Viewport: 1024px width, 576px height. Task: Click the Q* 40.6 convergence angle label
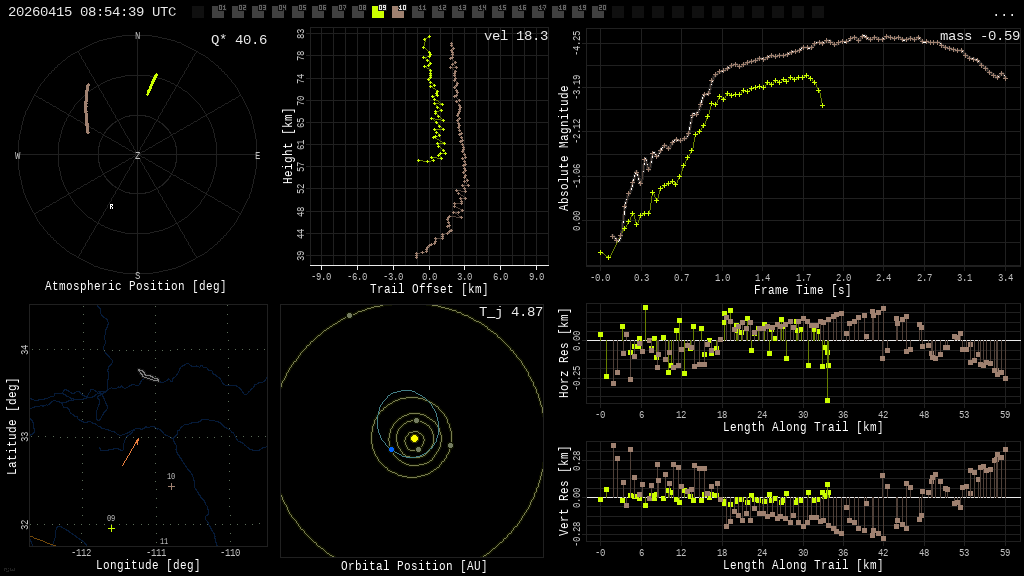[239, 40]
